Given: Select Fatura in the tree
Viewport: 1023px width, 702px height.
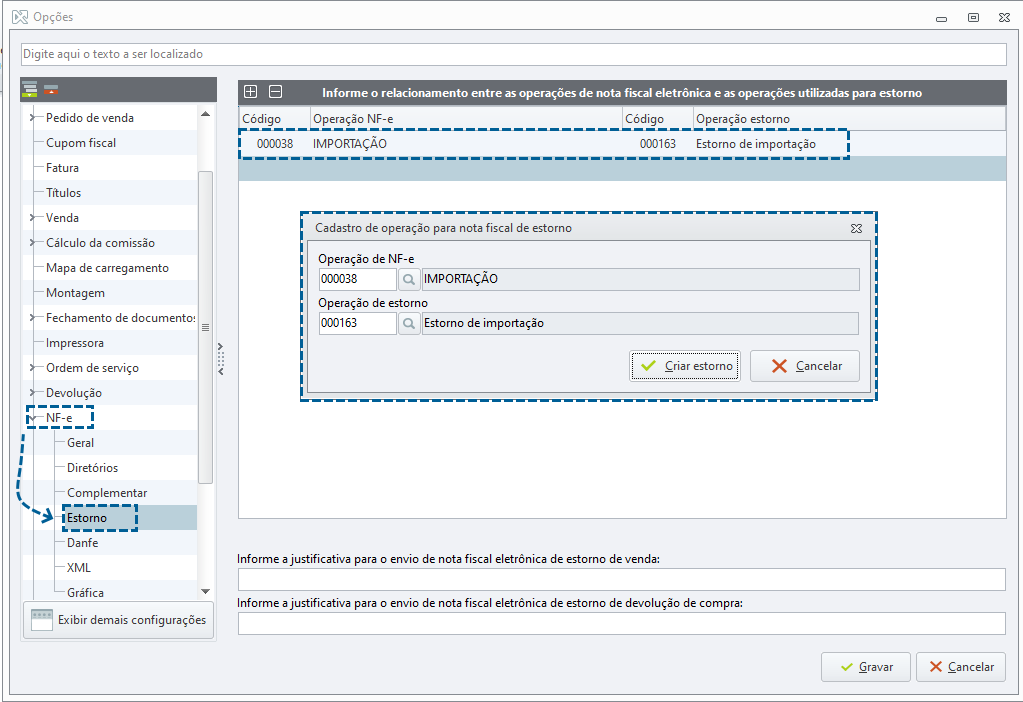Looking at the screenshot, I should (x=62, y=168).
